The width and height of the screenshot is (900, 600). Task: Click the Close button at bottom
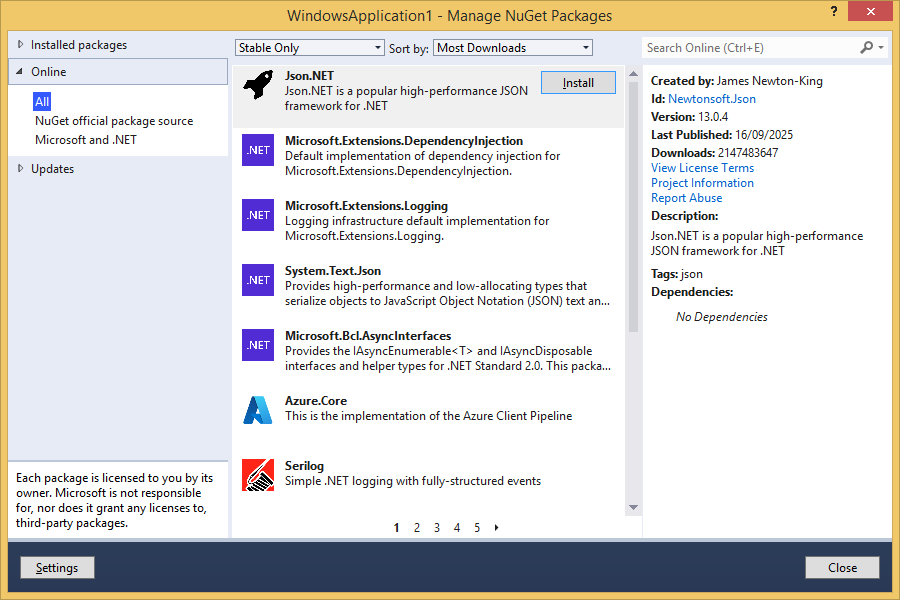842,567
